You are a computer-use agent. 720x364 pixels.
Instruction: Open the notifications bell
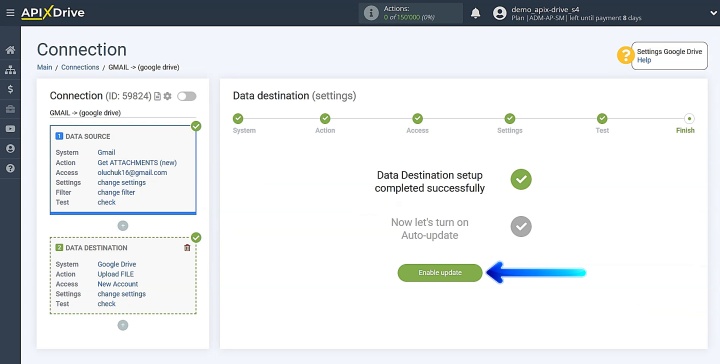(x=476, y=13)
